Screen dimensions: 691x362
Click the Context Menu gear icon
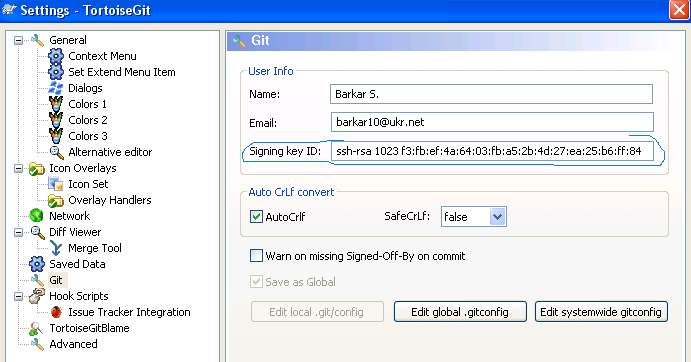56,56
